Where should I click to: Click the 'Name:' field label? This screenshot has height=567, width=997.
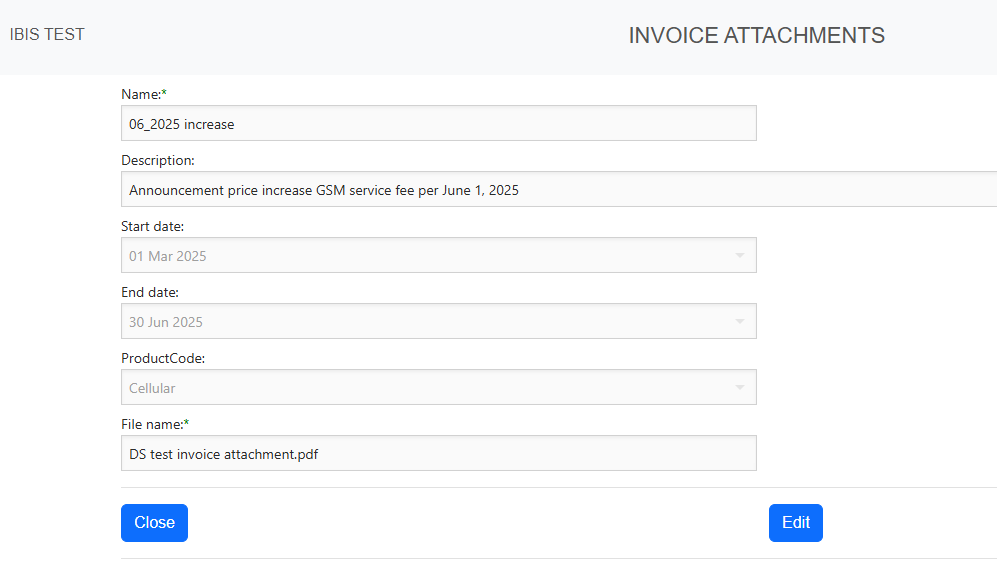140,94
